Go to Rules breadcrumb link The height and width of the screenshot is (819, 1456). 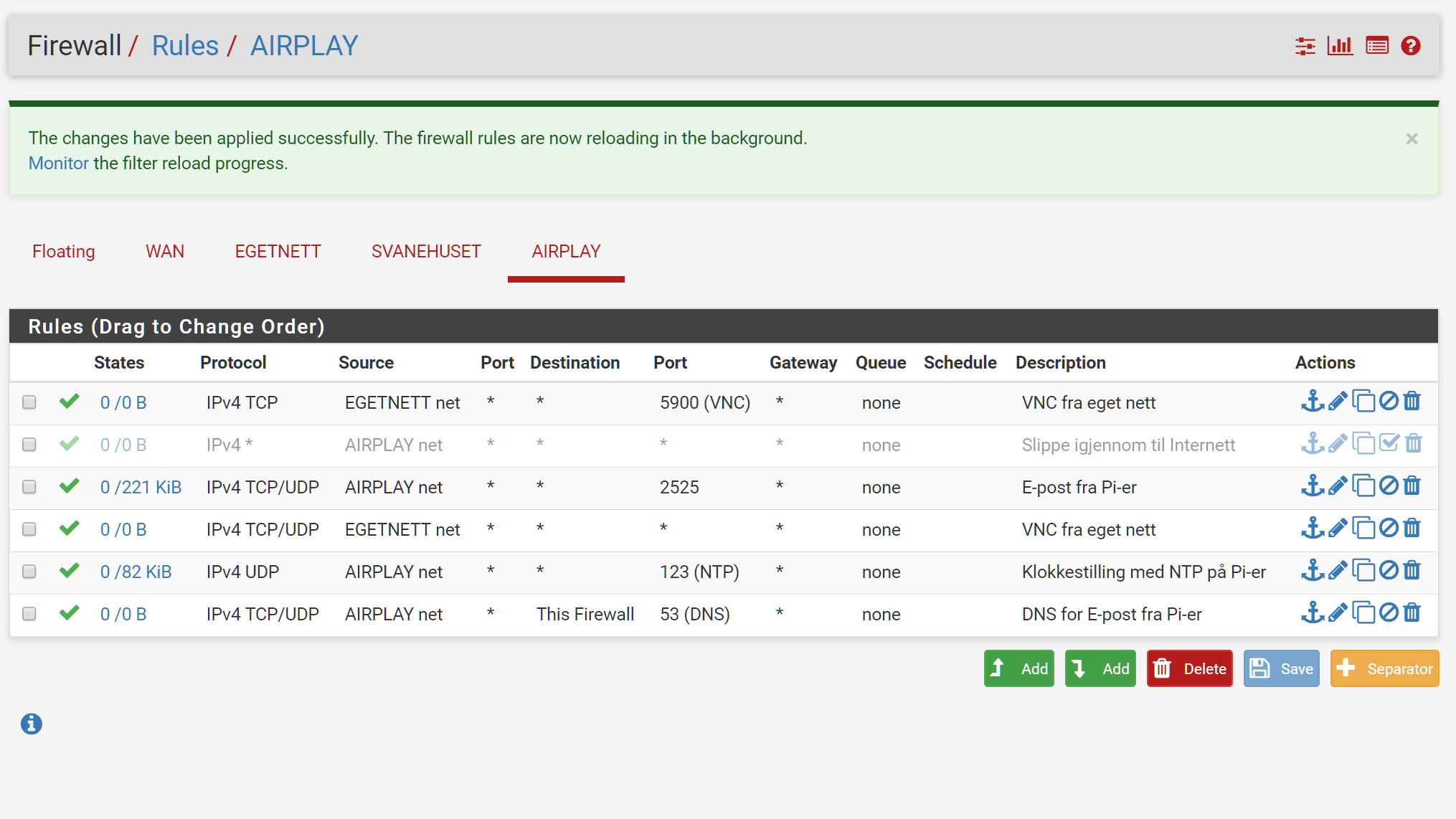click(x=185, y=46)
